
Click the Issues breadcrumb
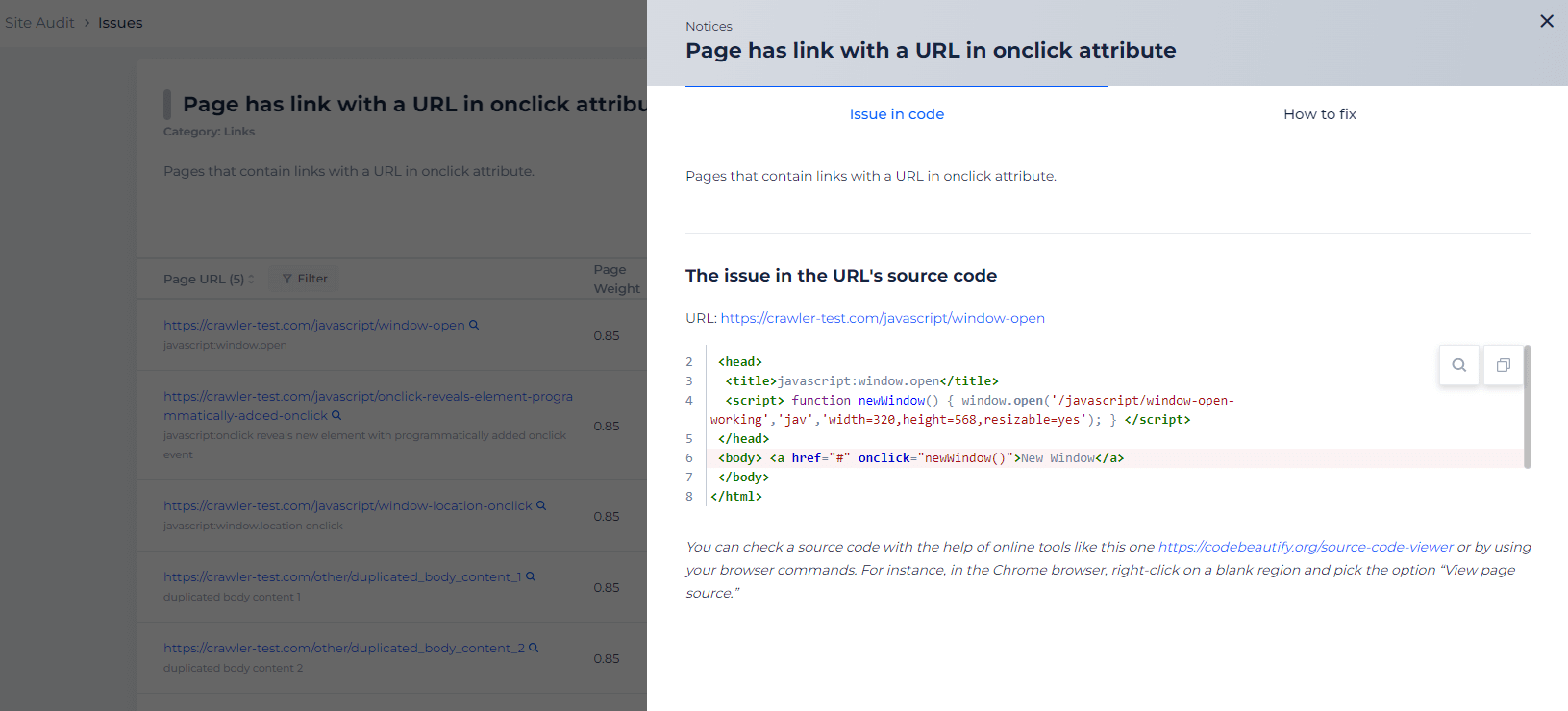tap(120, 23)
